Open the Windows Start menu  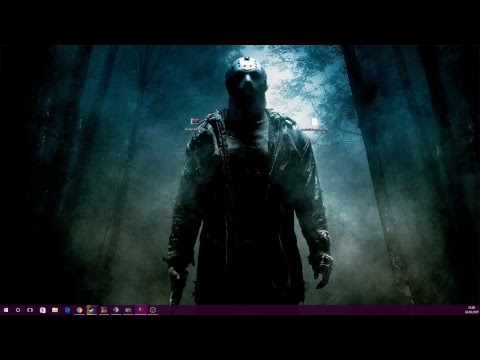click(6, 310)
